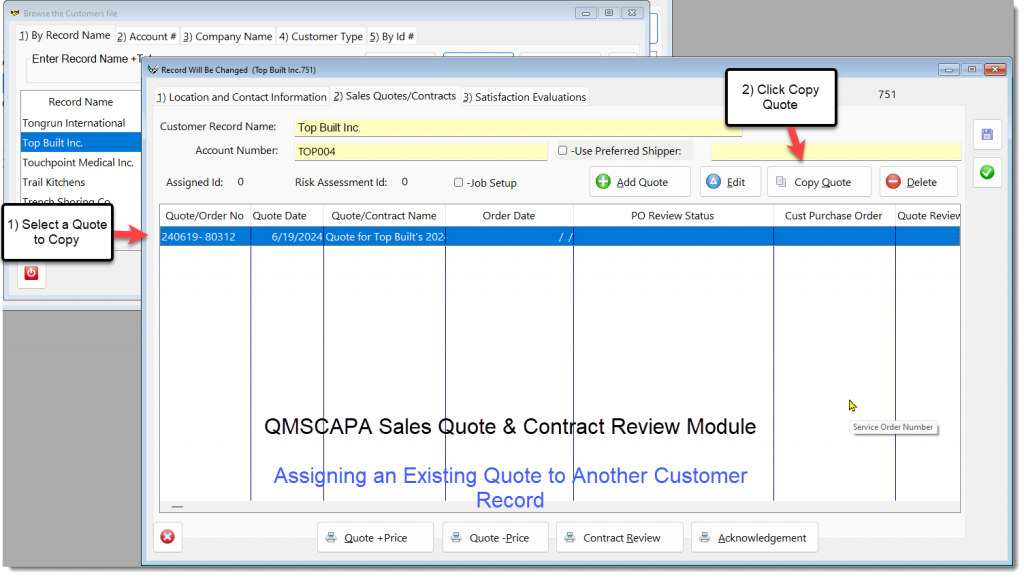Toggle the Job Setup checkbox
The width and height of the screenshot is (1024, 577).
(x=458, y=183)
